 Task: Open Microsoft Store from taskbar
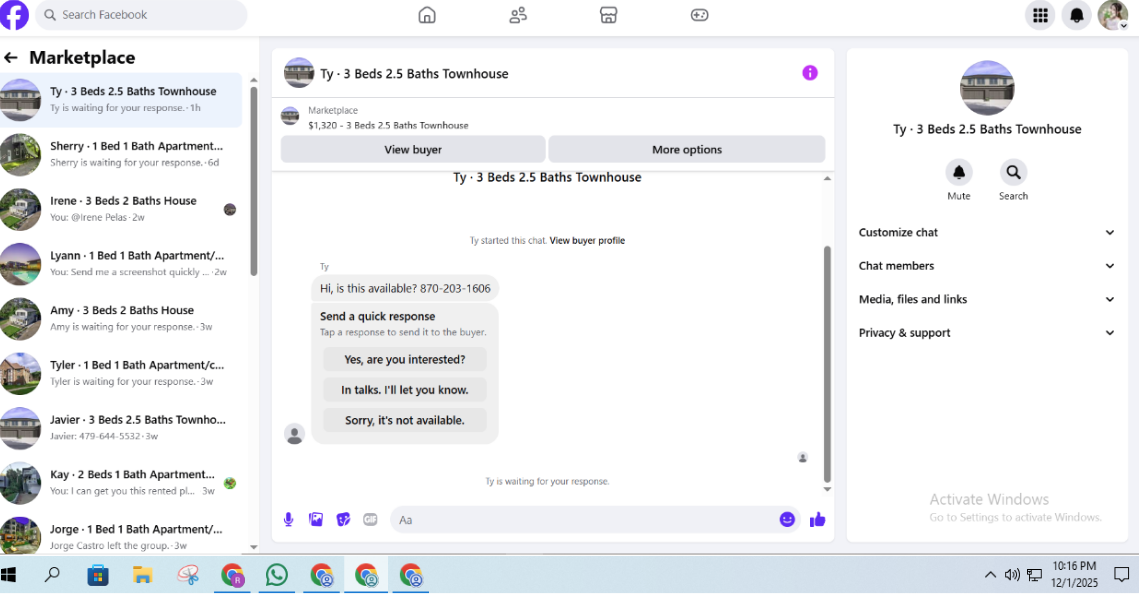click(x=97, y=575)
